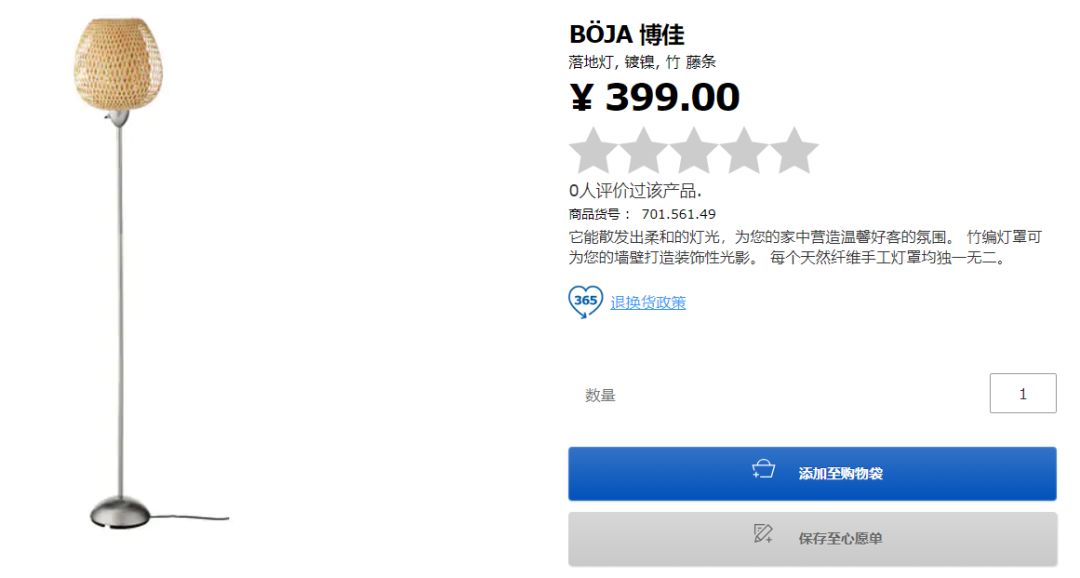The image size is (1080, 578).
Task: Click the 365 return policy heart badge icon
Action: pos(585,301)
